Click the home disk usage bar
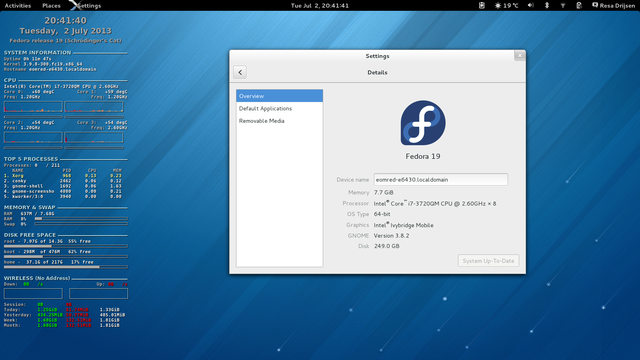The image size is (640, 360). 66,267
